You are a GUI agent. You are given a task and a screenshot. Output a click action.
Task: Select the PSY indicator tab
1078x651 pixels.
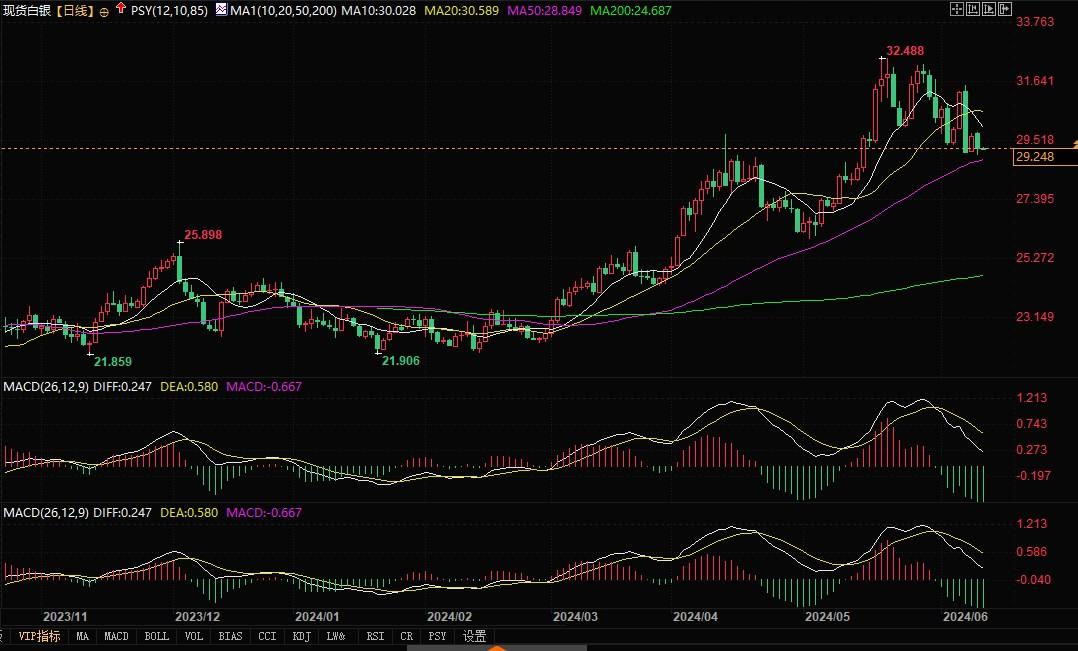[437, 637]
